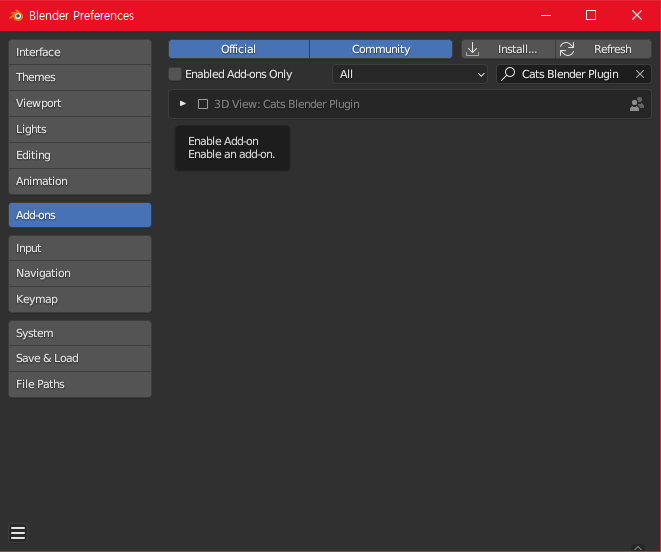Click the 3D View: Cats Blender Plugin text
The image size is (661, 552).
click(287, 104)
